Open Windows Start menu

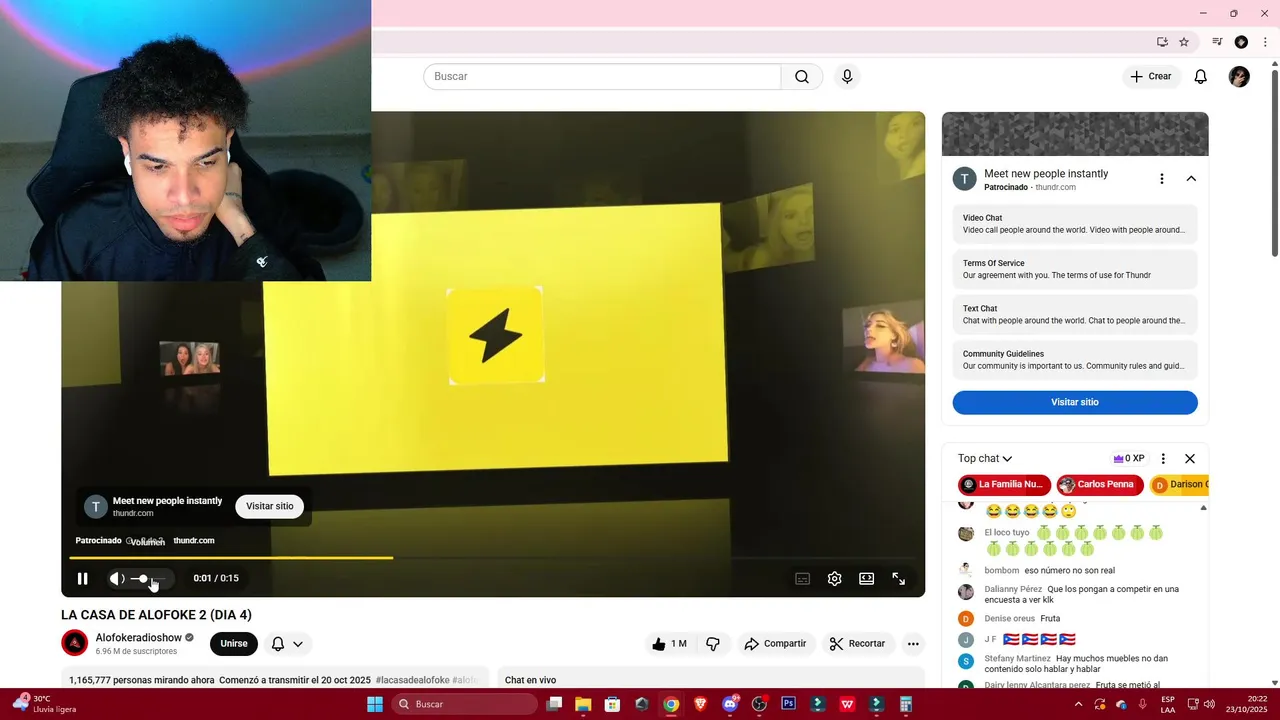pyautogui.click(x=375, y=704)
